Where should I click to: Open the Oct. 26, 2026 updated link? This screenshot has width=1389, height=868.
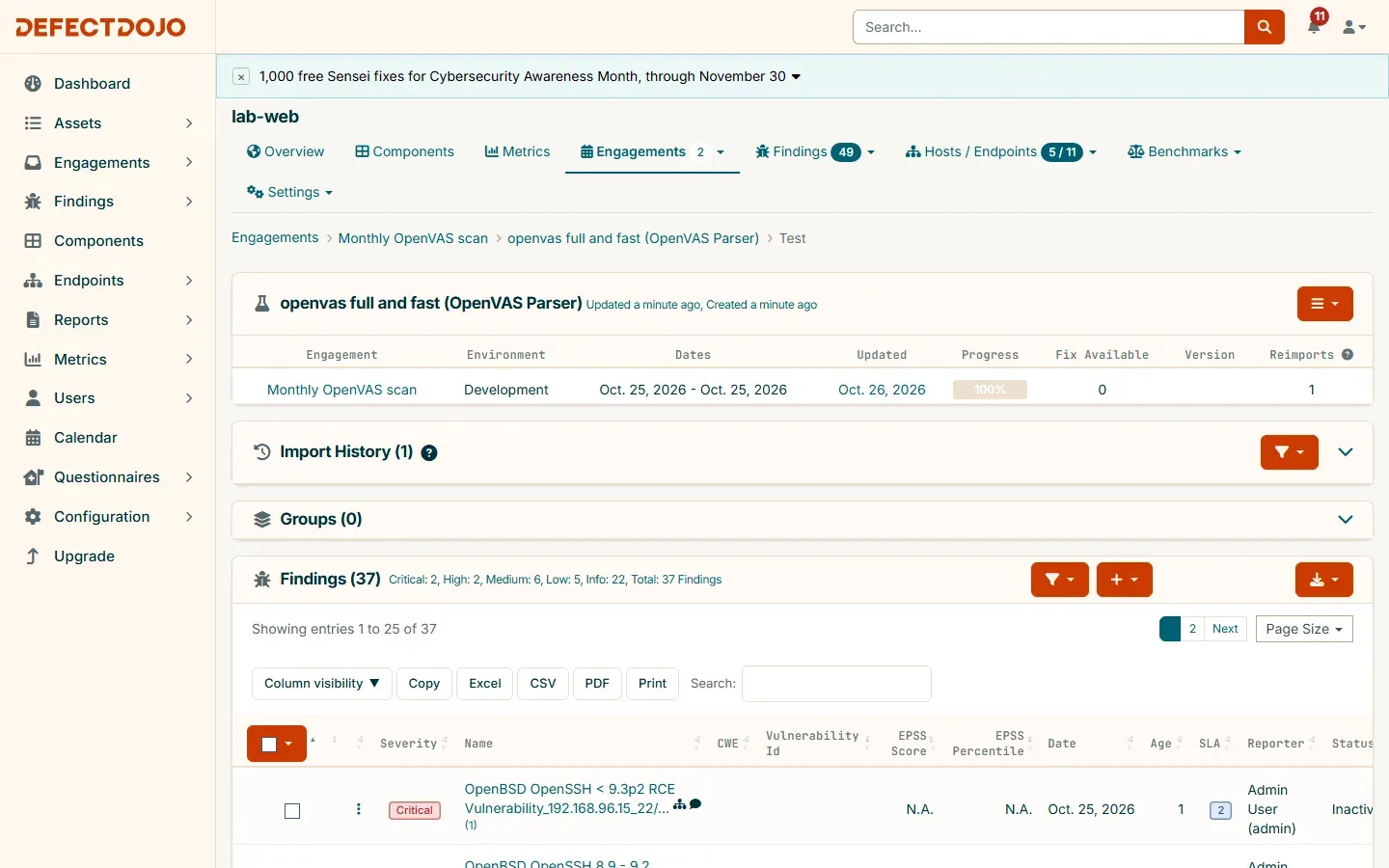click(x=882, y=390)
